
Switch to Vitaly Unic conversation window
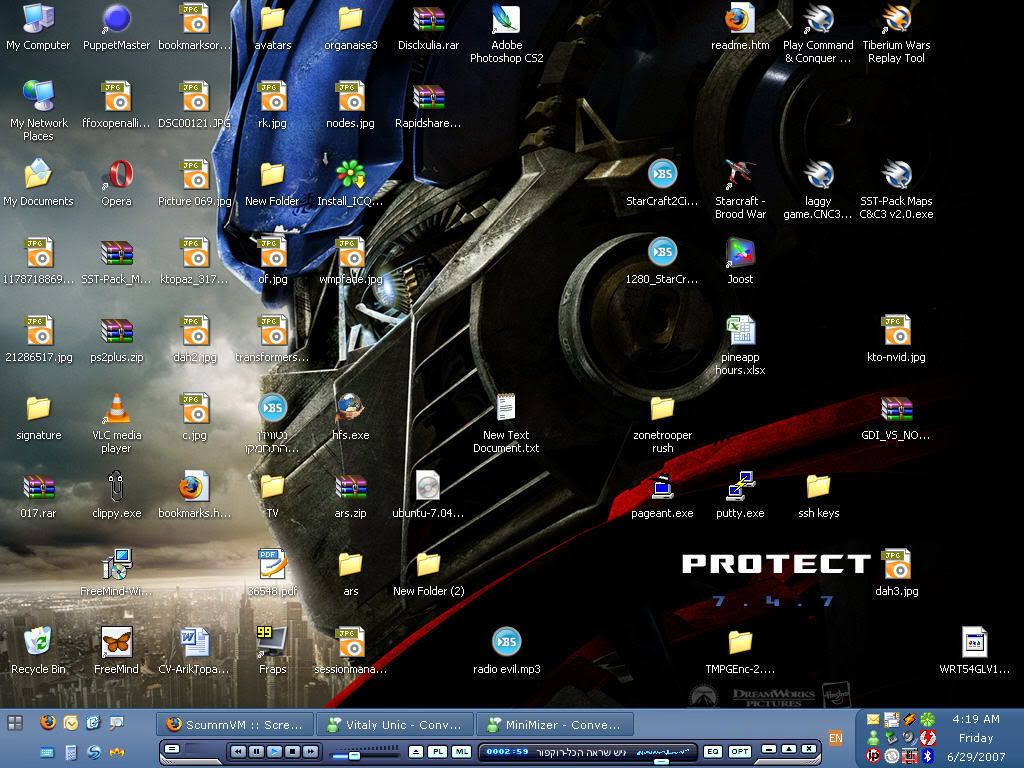click(x=396, y=724)
